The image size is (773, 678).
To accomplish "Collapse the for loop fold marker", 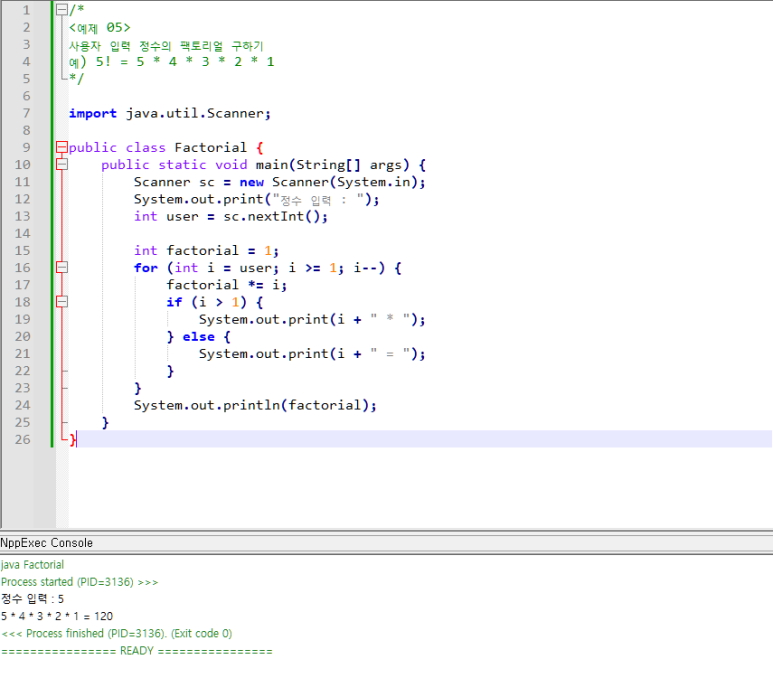I will tap(62, 267).
